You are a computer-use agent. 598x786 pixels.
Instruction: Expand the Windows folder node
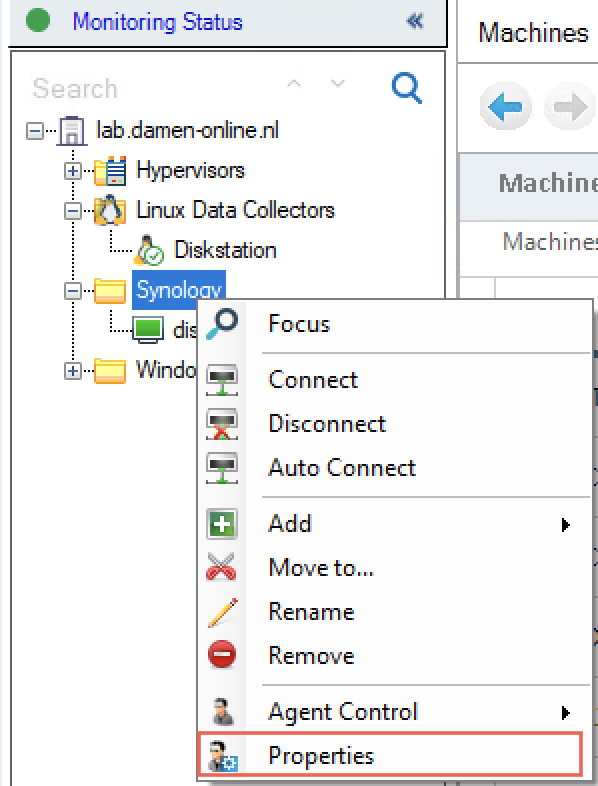[73, 371]
